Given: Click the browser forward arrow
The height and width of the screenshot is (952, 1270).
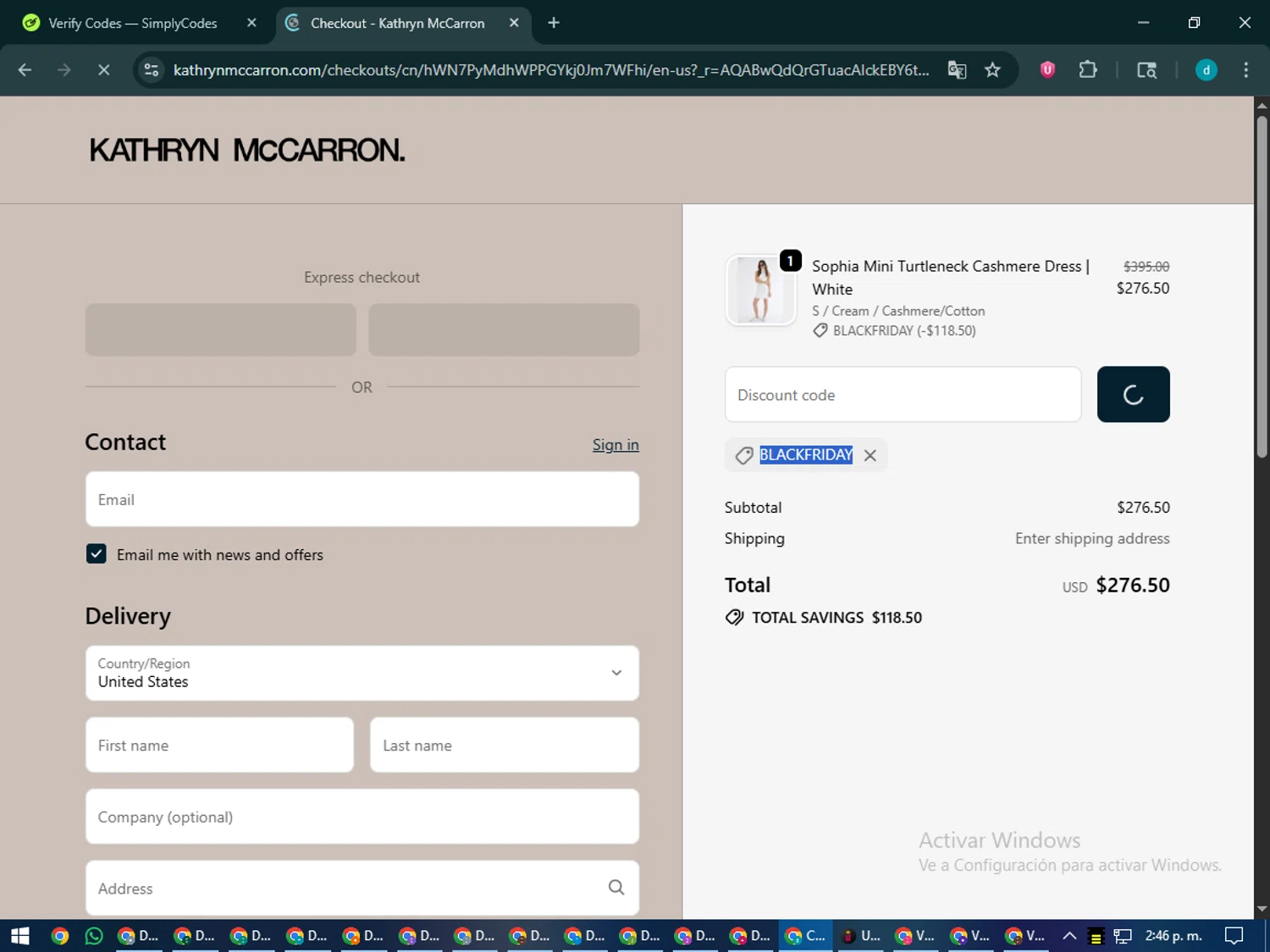Looking at the screenshot, I should coord(64,70).
